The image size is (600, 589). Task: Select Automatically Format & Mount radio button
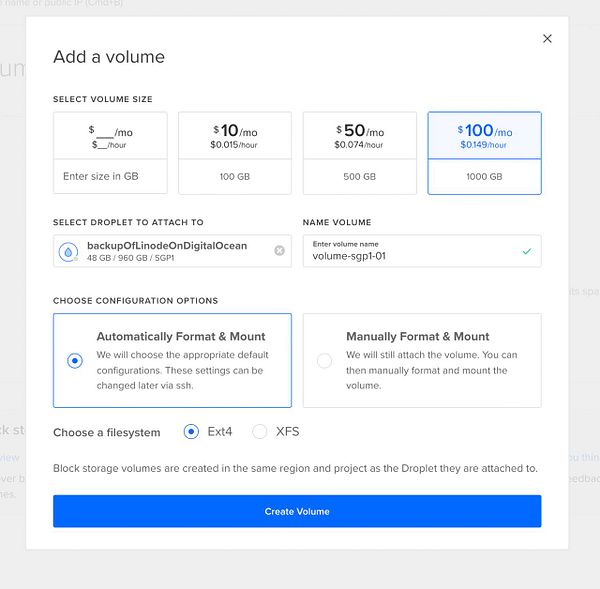tap(75, 361)
